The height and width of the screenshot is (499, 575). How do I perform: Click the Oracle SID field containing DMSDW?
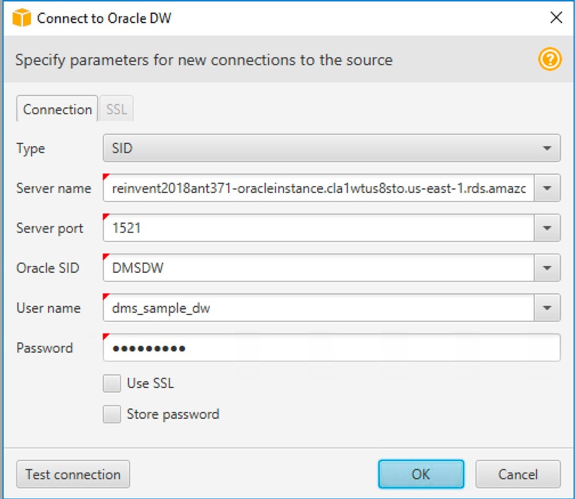click(319, 268)
